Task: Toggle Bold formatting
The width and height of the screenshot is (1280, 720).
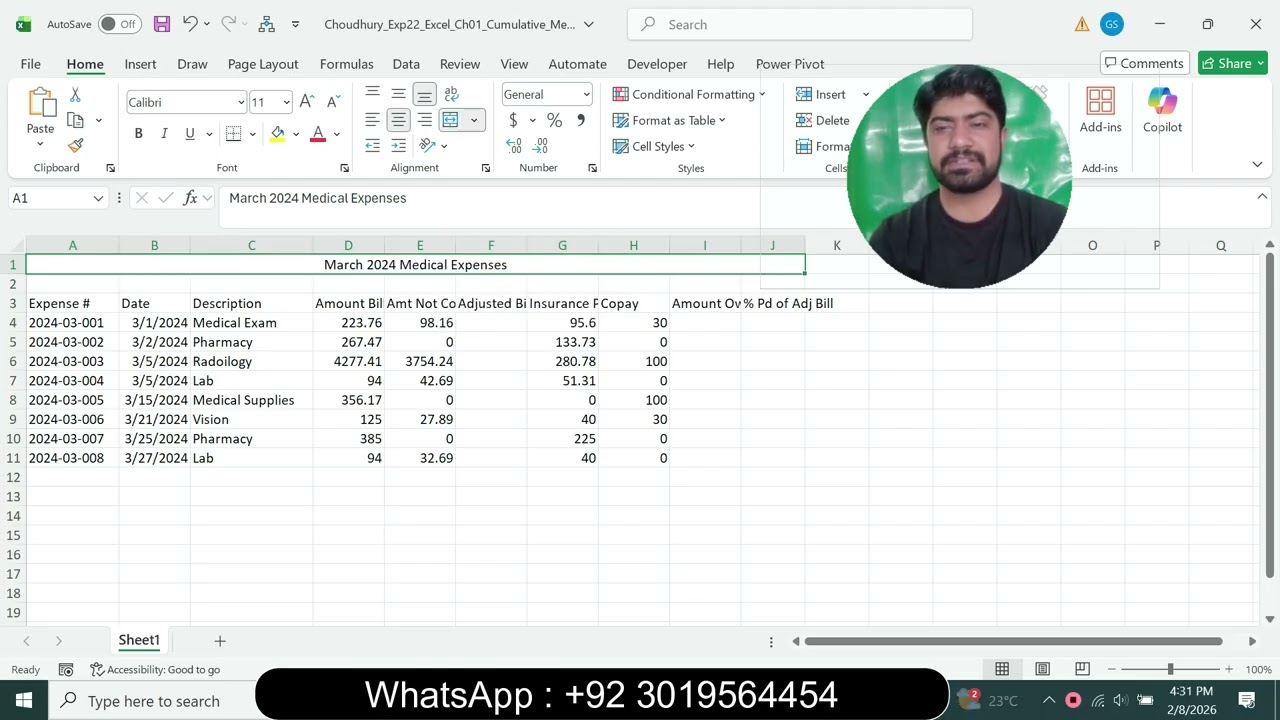Action: pos(138,134)
